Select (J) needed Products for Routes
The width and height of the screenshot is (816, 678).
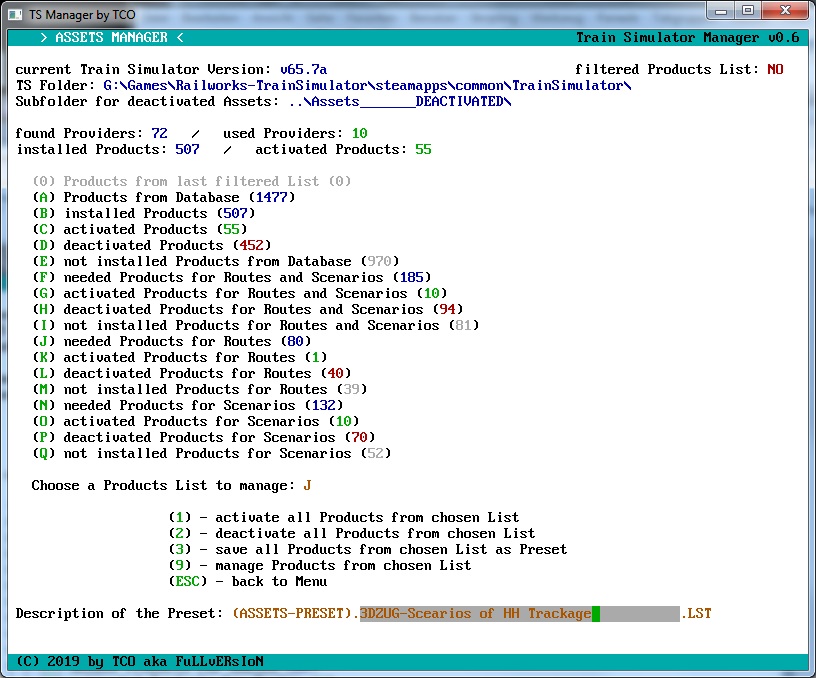click(x=172, y=341)
